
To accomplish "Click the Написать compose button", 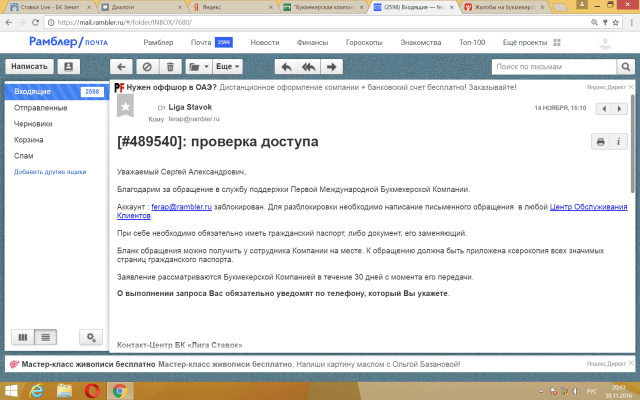I will 29,66.
